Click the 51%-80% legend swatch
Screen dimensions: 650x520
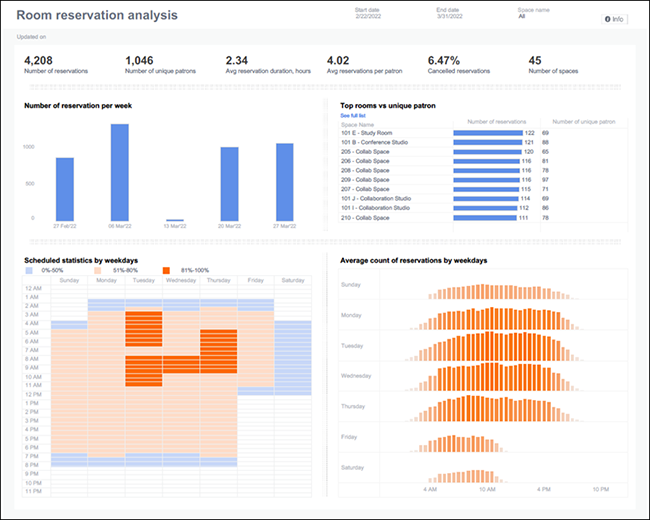[98, 270]
